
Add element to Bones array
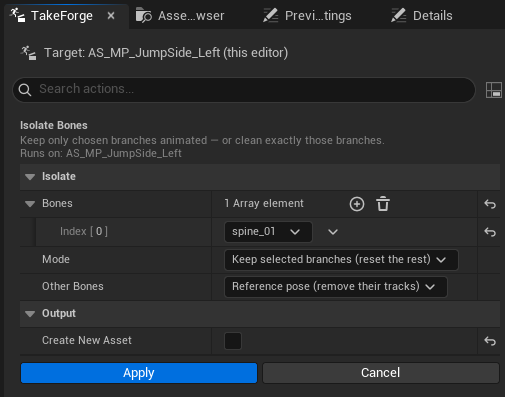click(x=357, y=204)
